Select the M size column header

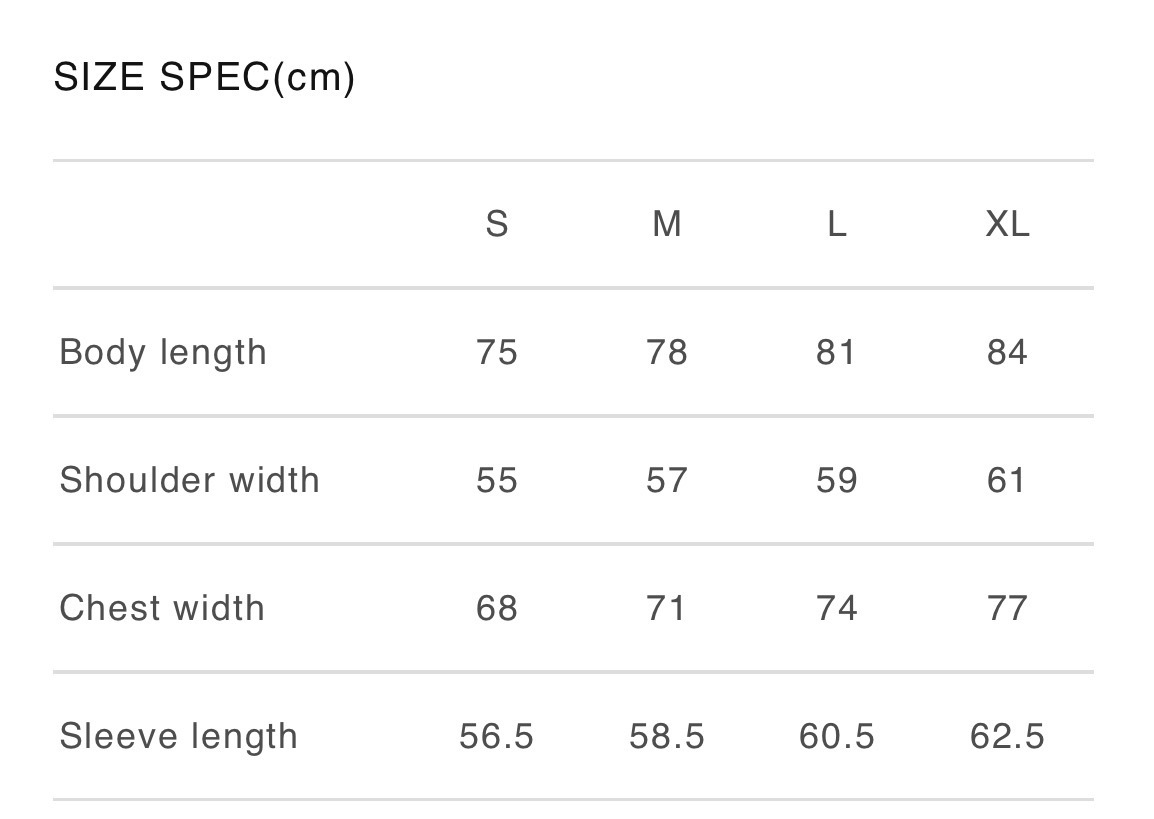click(x=667, y=224)
